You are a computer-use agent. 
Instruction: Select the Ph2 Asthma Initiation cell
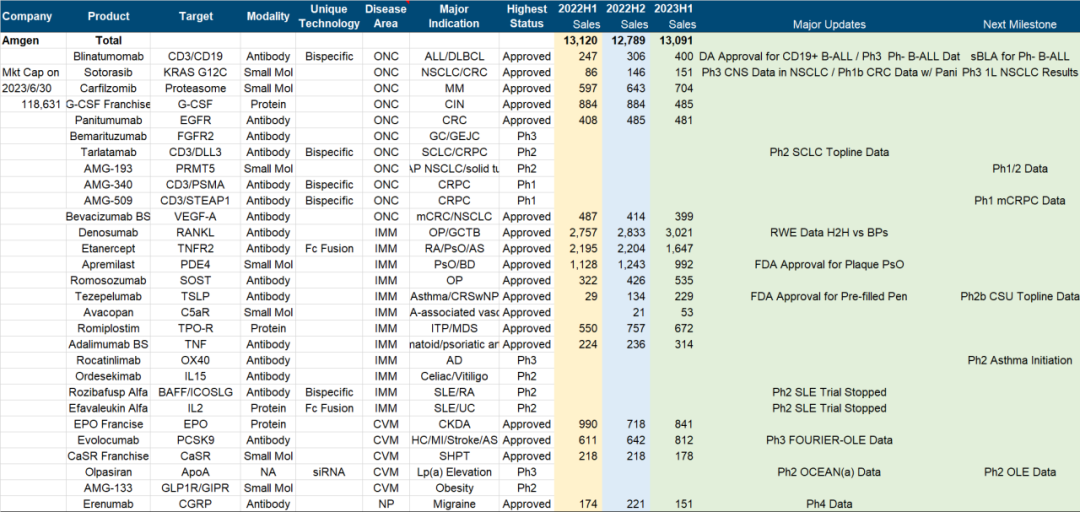[1020, 360]
